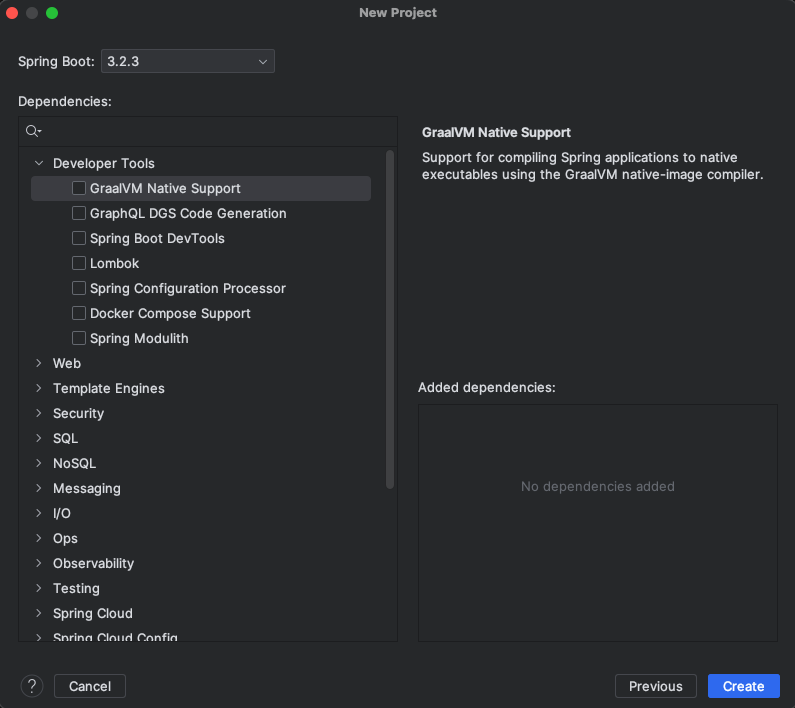Click the green window zoom button

coord(52,13)
